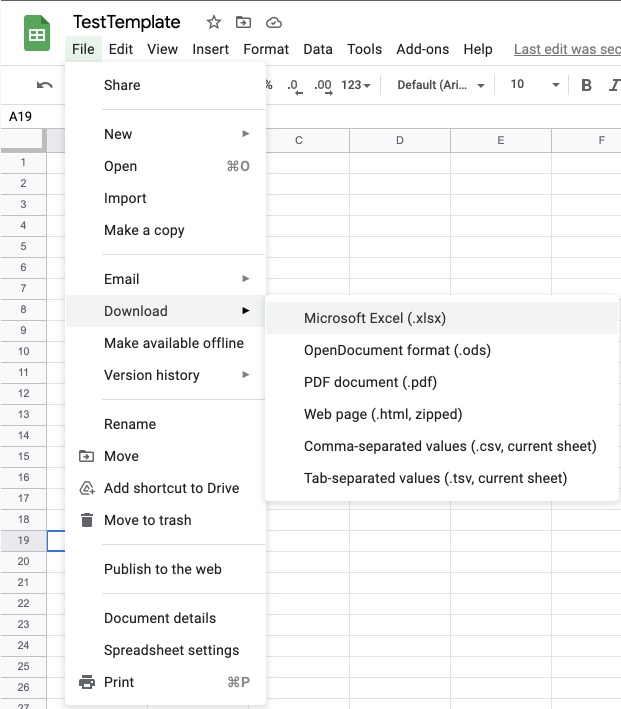Download as Microsoft Excel (.xlsx)

(x=442, y=318)
